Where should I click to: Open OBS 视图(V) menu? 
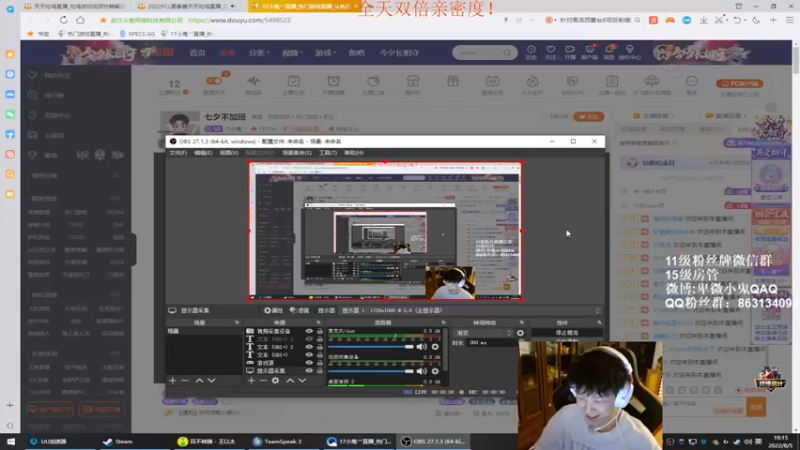[229, 153]
